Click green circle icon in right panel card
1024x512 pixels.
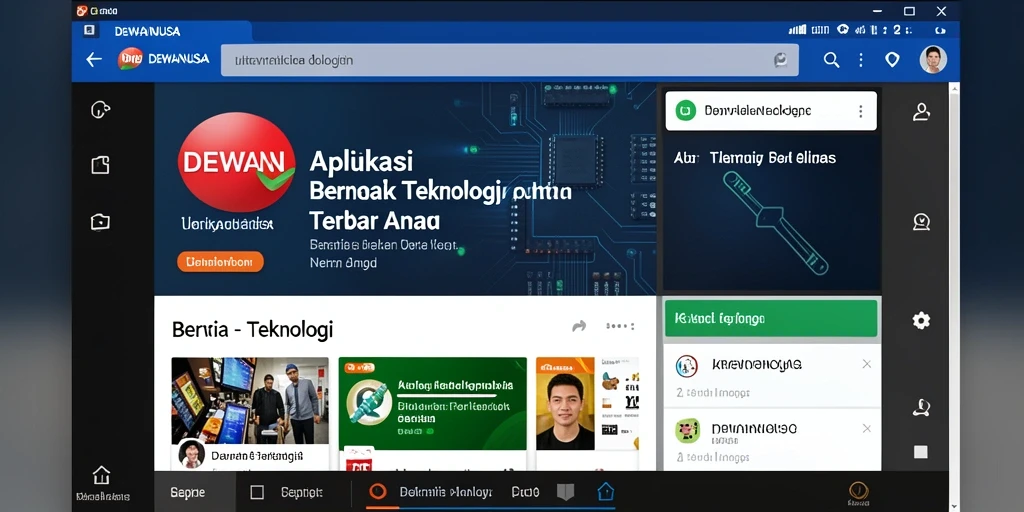point(685,110)
